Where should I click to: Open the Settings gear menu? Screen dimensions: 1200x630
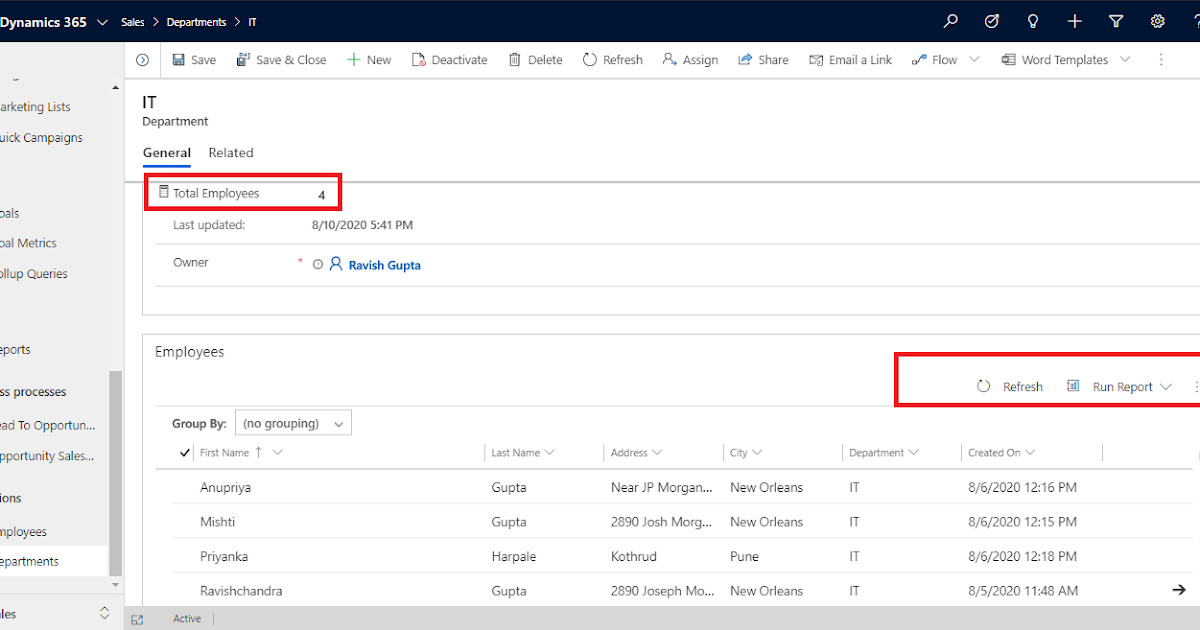(x=1158, y=21)
